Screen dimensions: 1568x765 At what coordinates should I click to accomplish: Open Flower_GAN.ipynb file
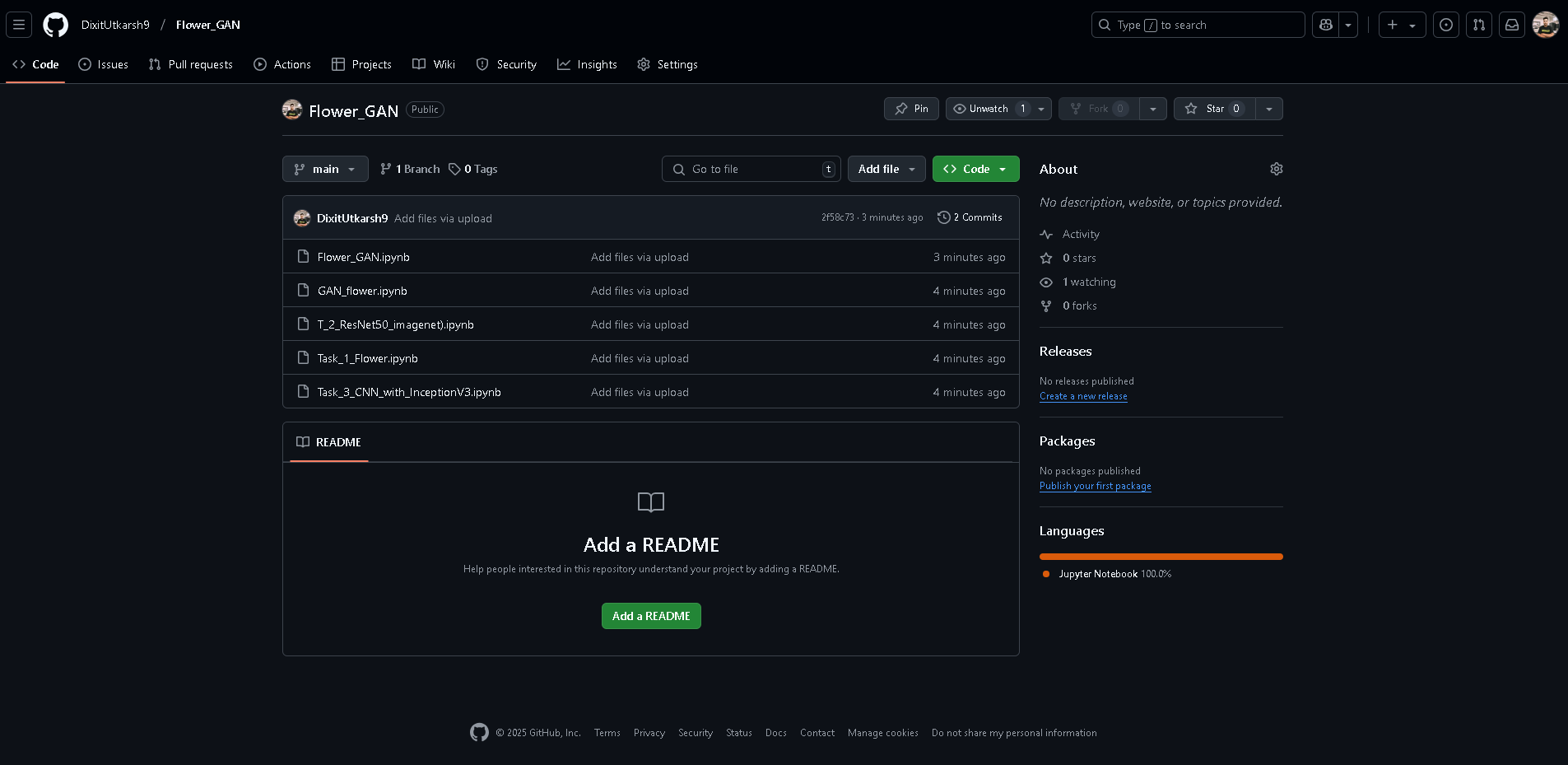click(364, 257)
